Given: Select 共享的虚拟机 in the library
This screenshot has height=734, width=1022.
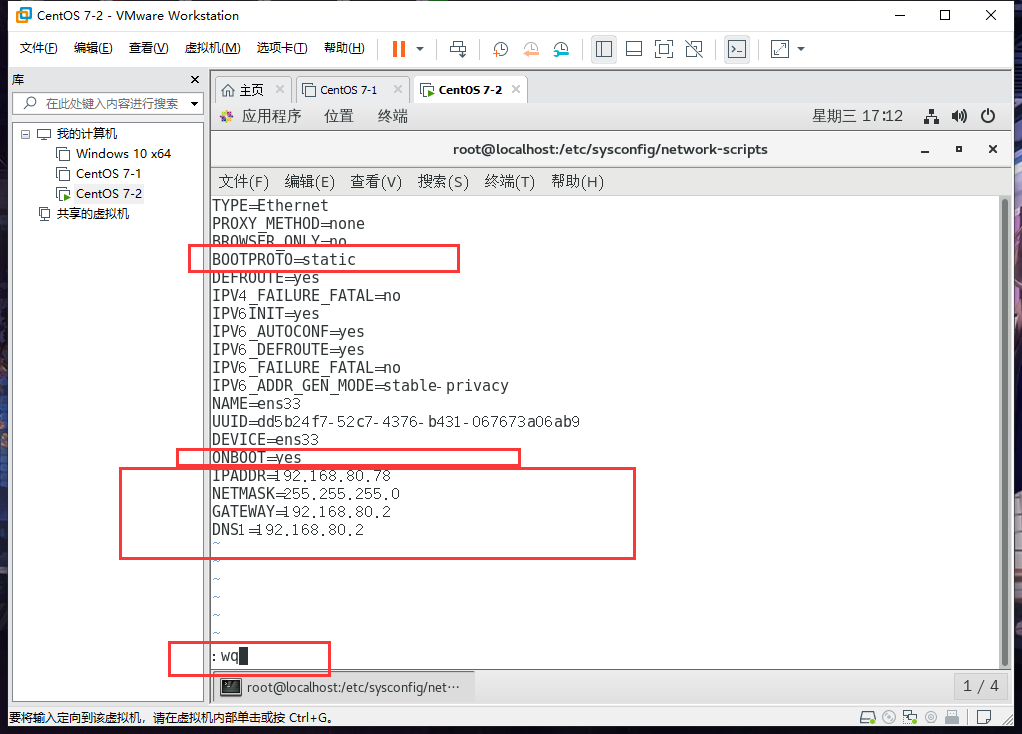Looking at the screenshot, I should pos(93,214).
